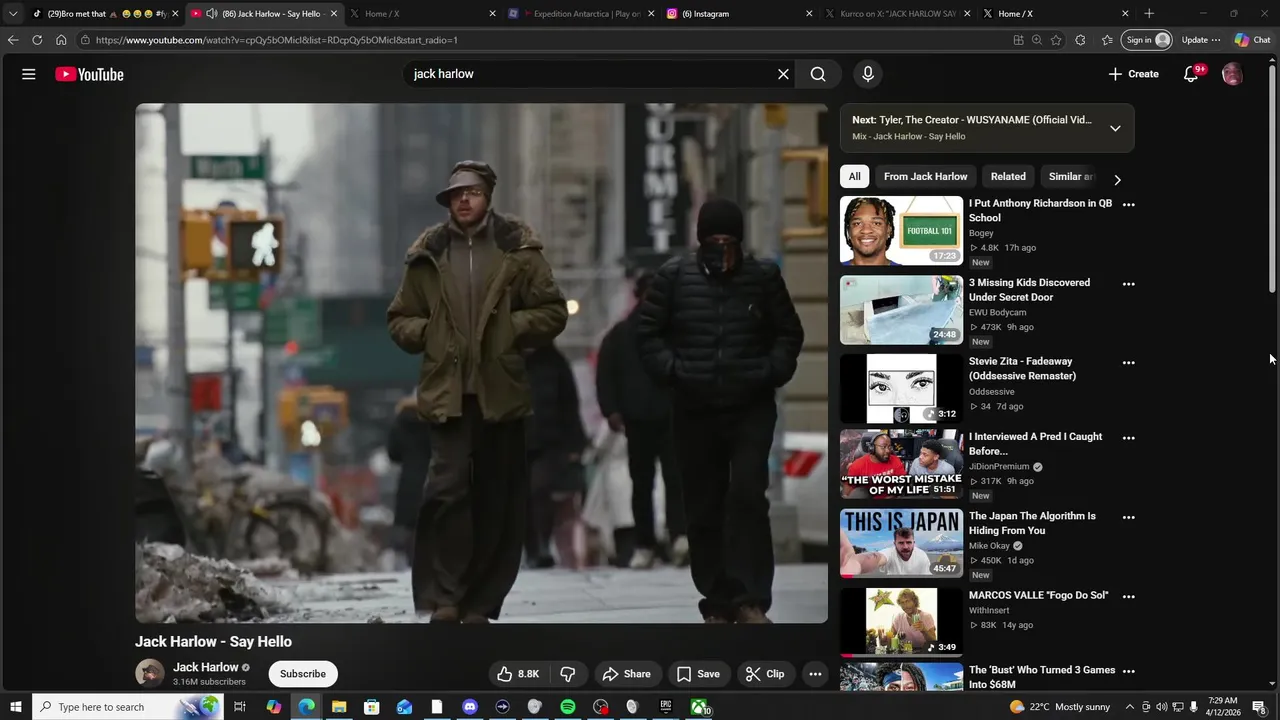Viewport: 1280px width, 720px height.
Task: Open the YouTube account avatar menu
Action: click(1232, 74)
